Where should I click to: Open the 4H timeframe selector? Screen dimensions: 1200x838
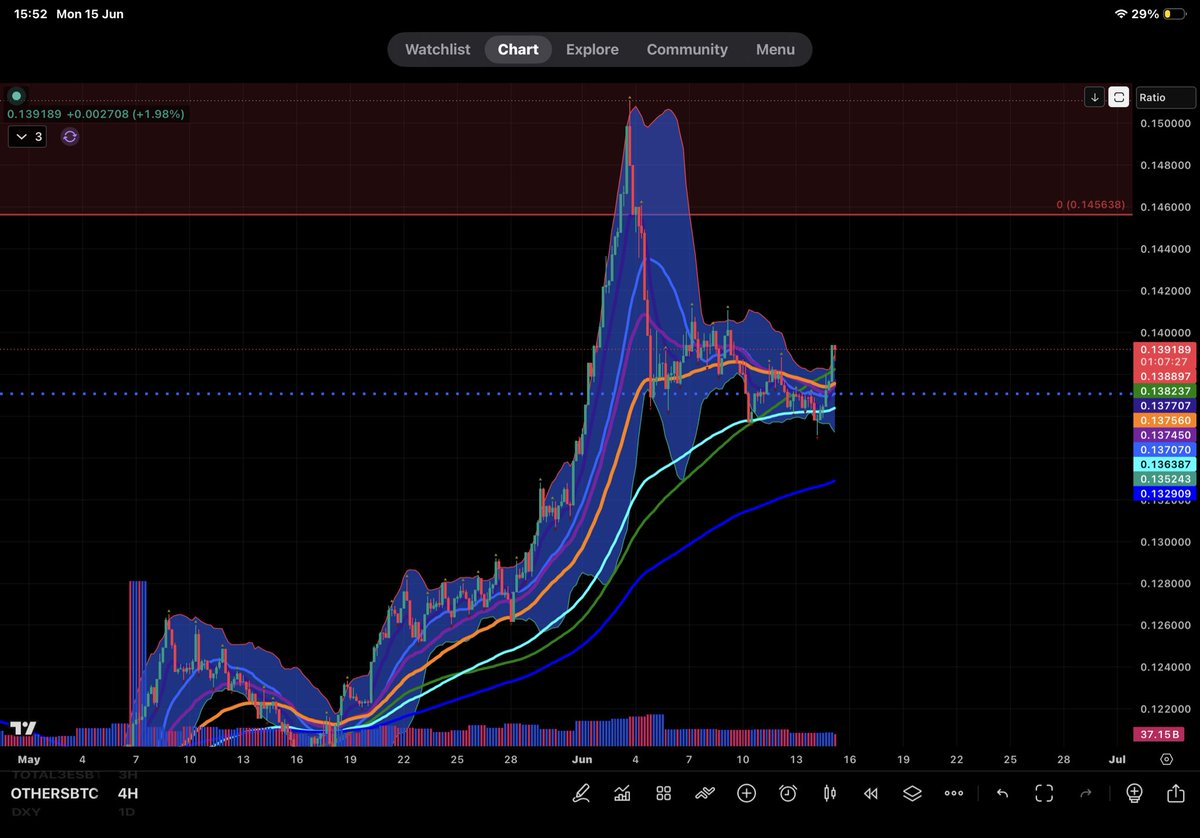[127, 793]
